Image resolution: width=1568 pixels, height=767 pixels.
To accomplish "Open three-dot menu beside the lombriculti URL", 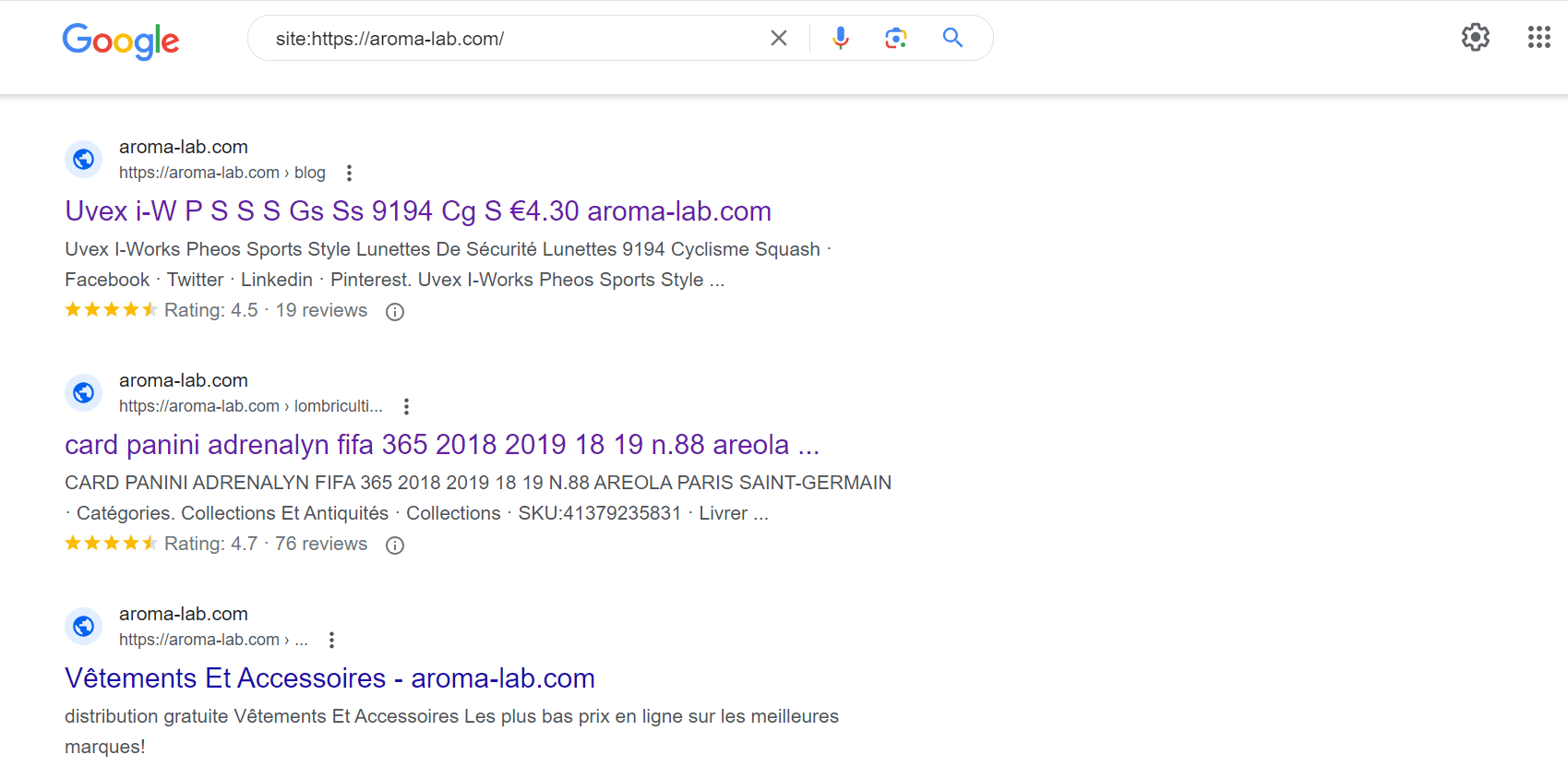I will point(406,406).
